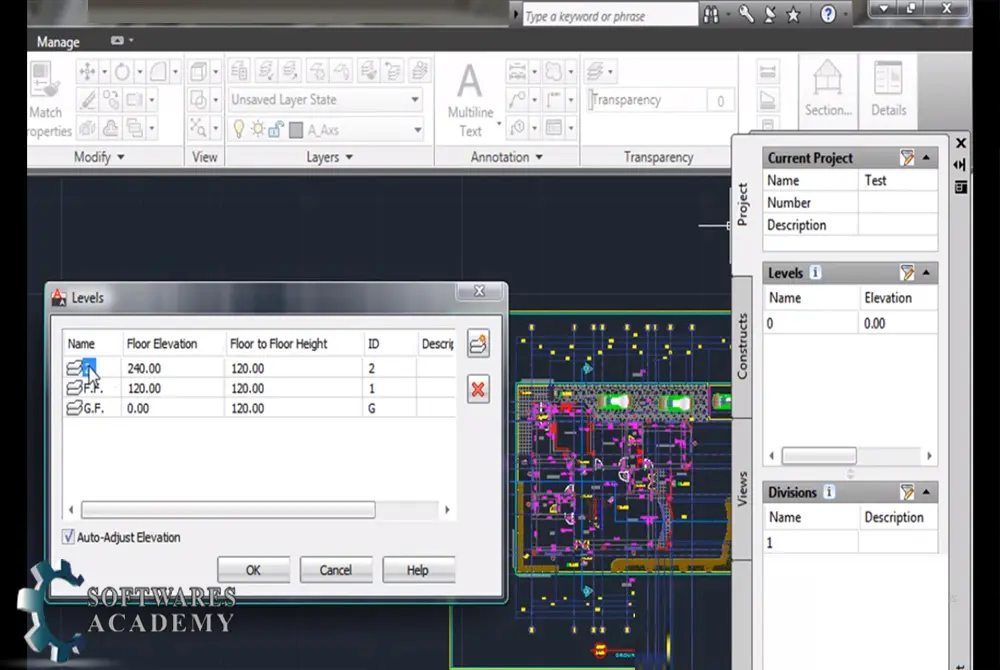
Task: Click the Erase pencil tool icon
Action: 87,100
